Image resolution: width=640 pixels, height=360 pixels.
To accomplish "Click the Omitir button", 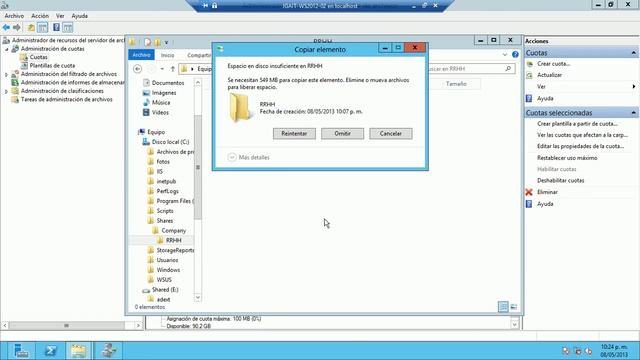I will 342,133.
